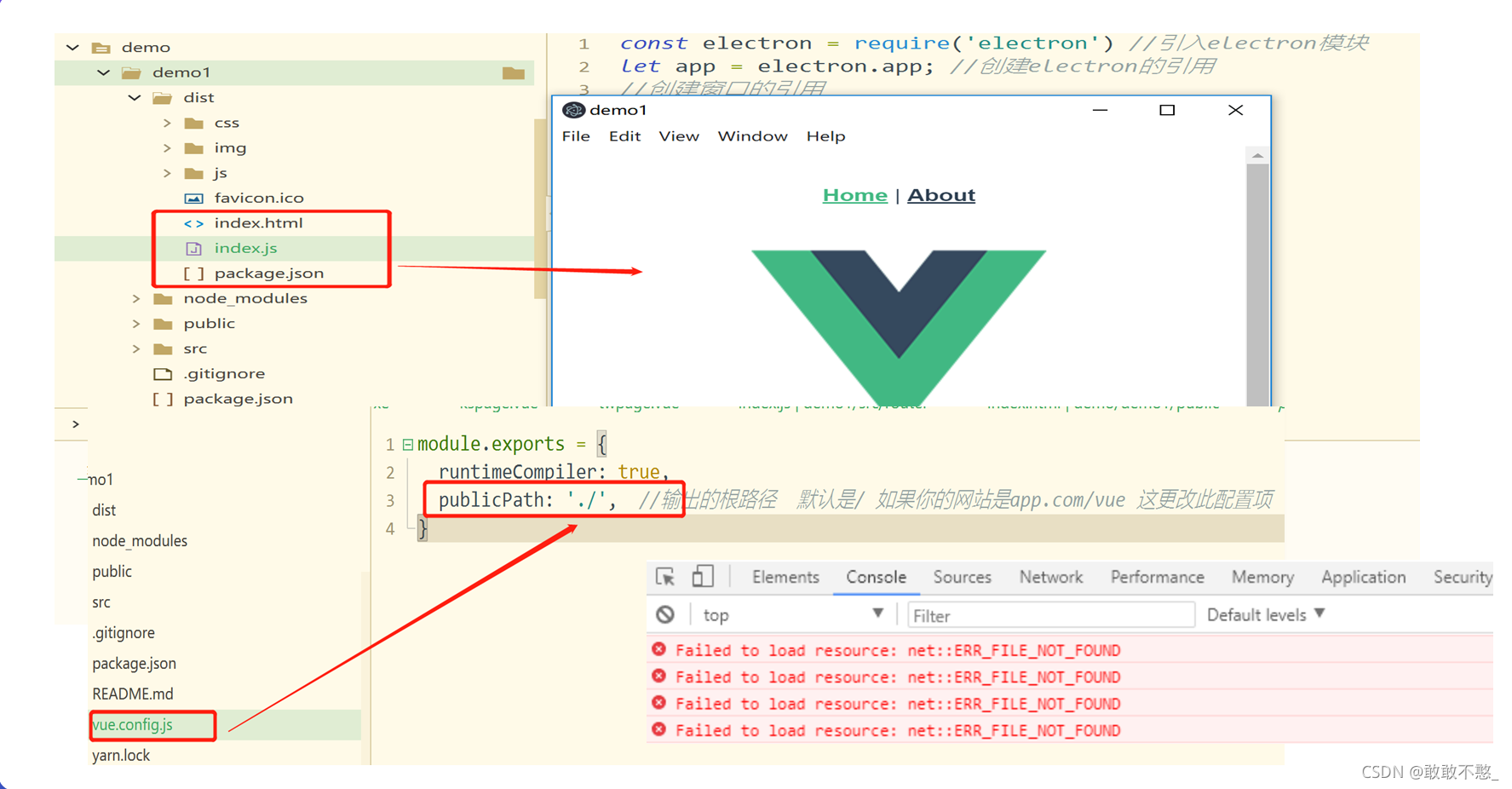1512x789 pixels.
Task: Click the demo1 window vertical scrollbar thumb
Action: tap(1257, 285)
